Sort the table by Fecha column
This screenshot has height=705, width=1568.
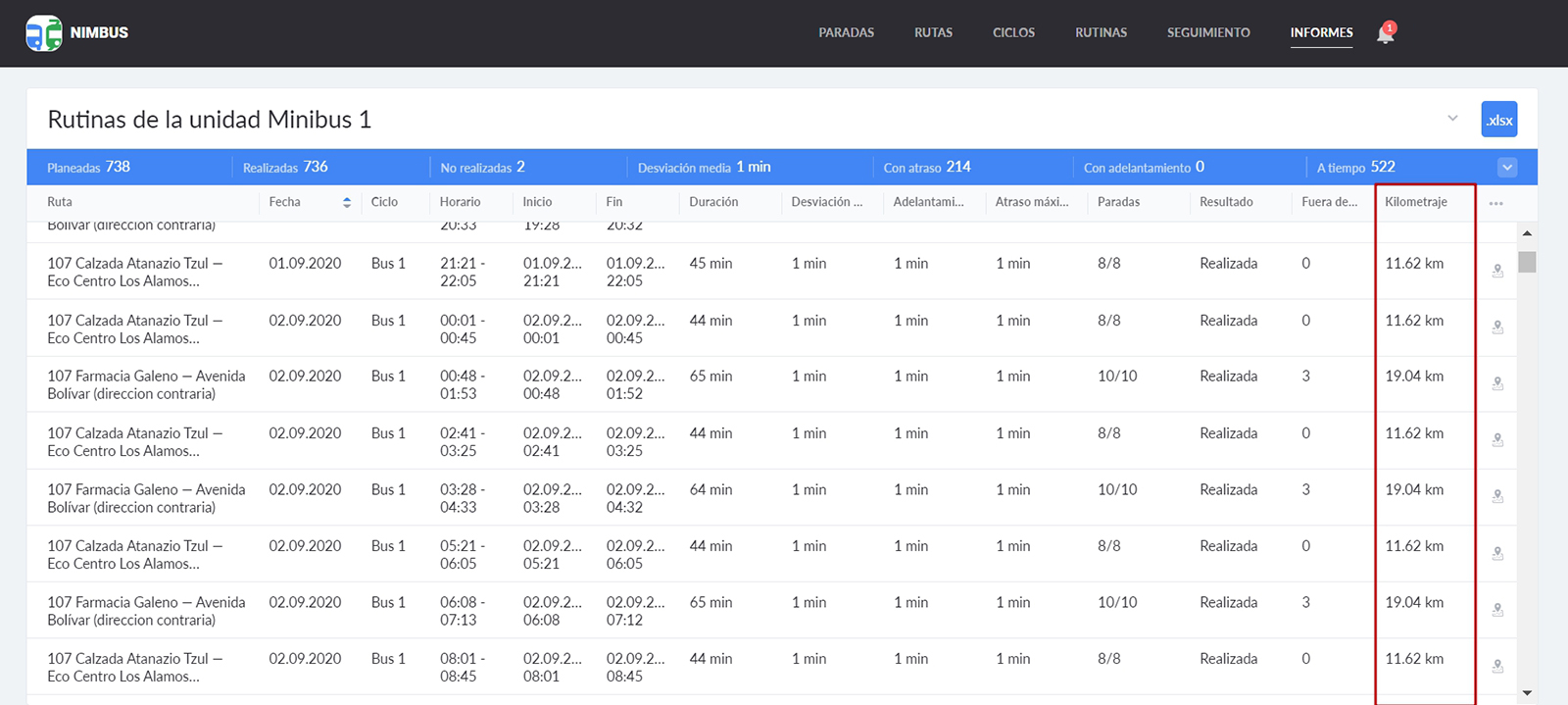click(x=346, y=202)
